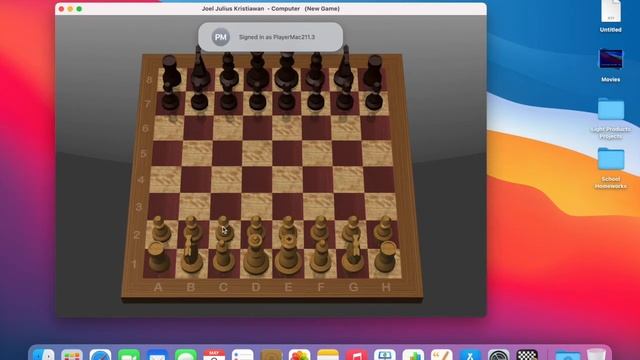Select the white king on E1
Screen dimensions: 640x360
(288, 255)
